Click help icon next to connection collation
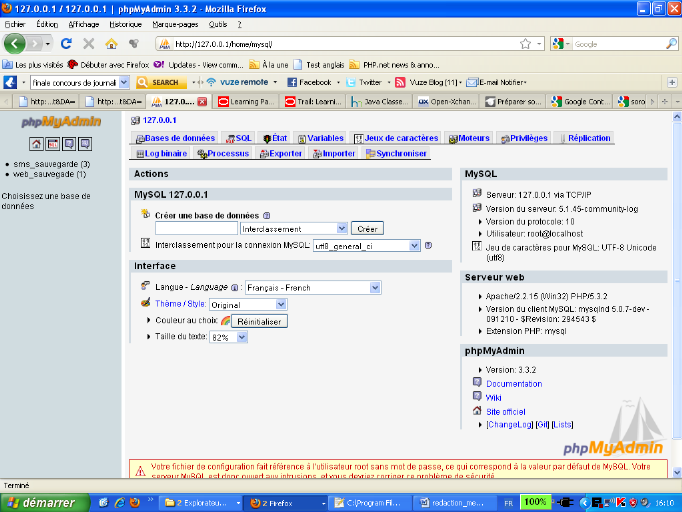Image resolution: width=682 pixels, height=512 pixels. click(x=428, y=245)
